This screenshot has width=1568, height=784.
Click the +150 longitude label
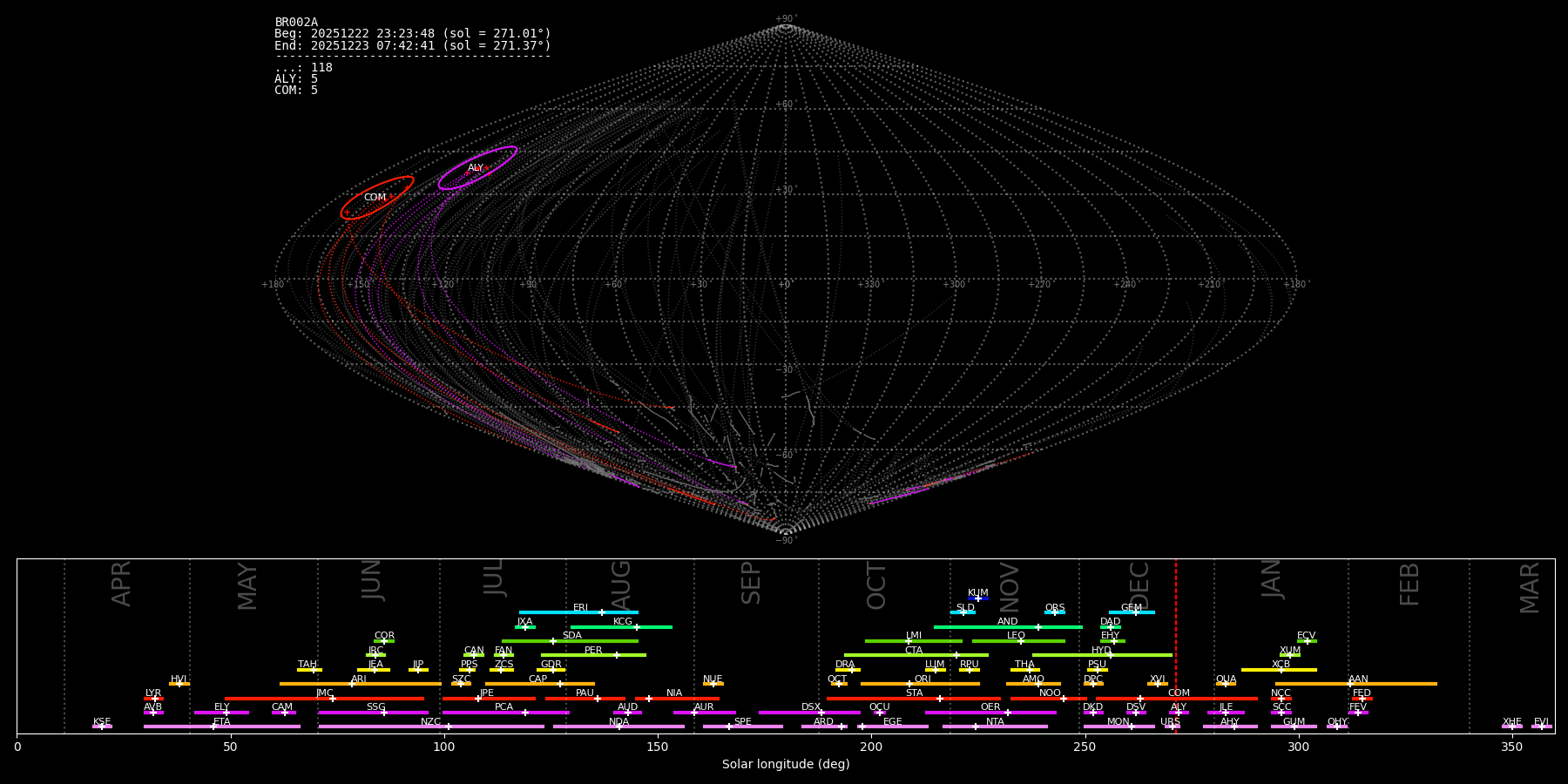358,284
